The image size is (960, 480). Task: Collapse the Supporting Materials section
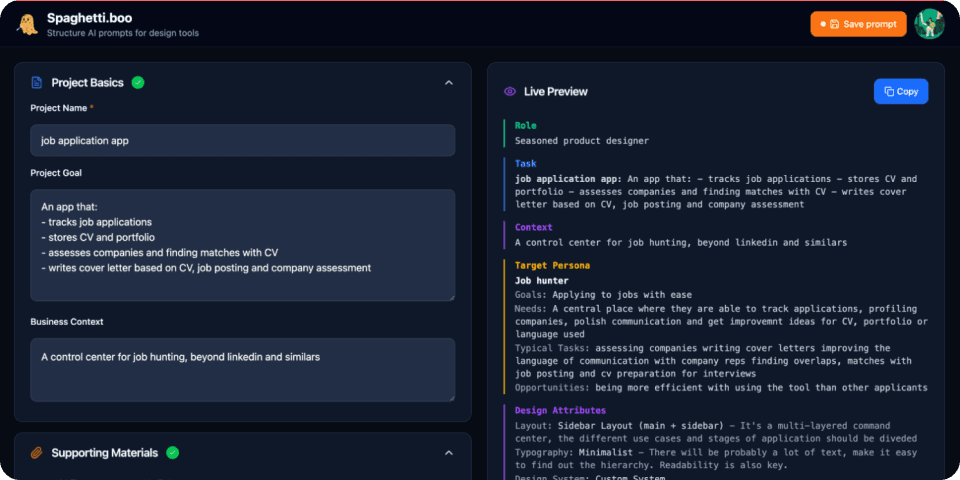[449, 453]
